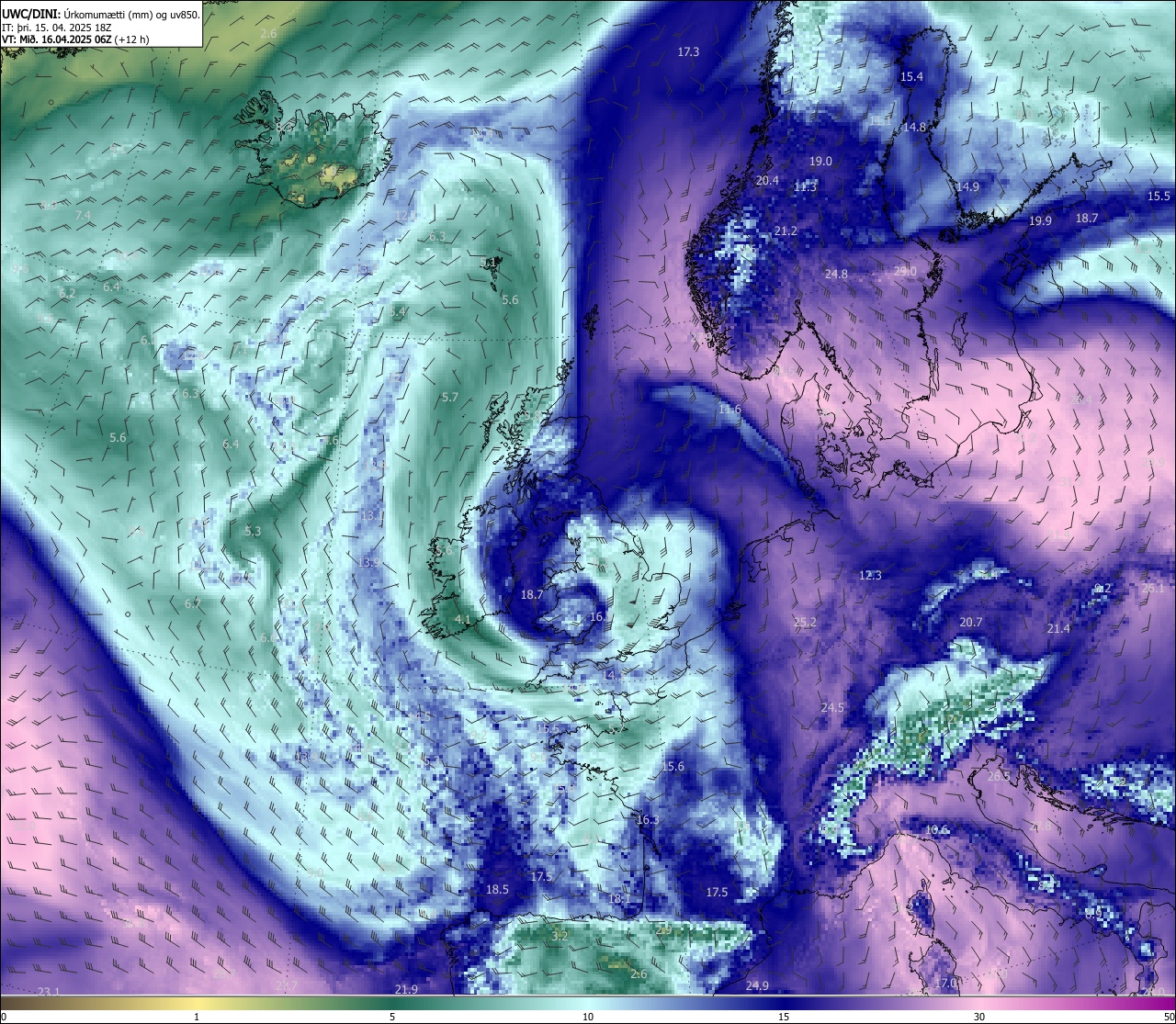Click the map value 21.4
The width and height of the screenshot is (1176, 1024).
tap(1058, 629)
